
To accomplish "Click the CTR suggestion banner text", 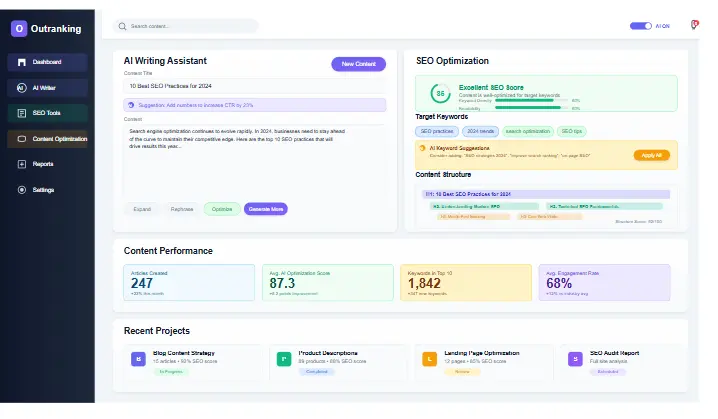I will 196,105.
